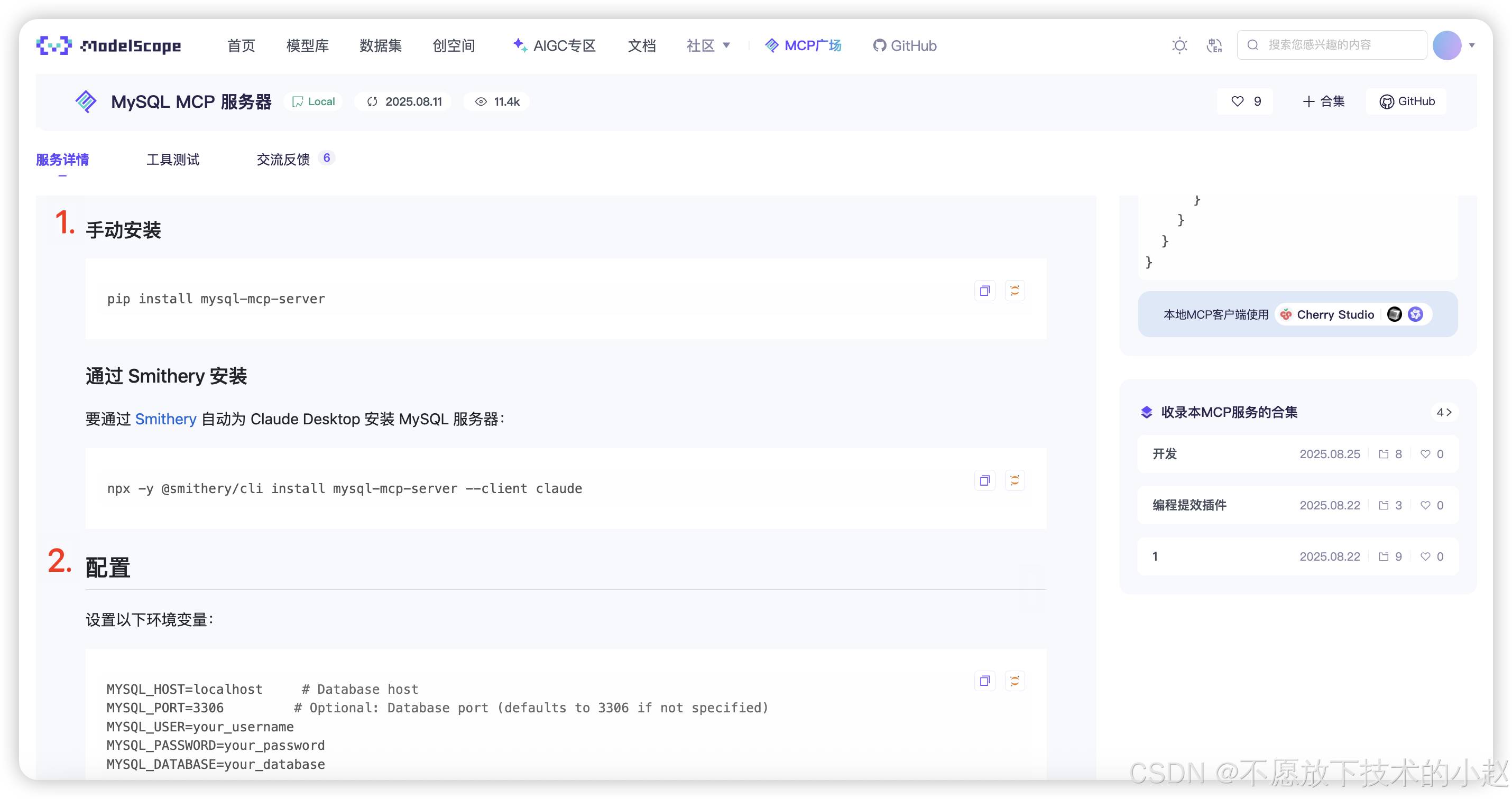Open the AIGC专区 navigation item
Screen dimensions: 1512x799
pyautogui.click(x=554, y=45)
